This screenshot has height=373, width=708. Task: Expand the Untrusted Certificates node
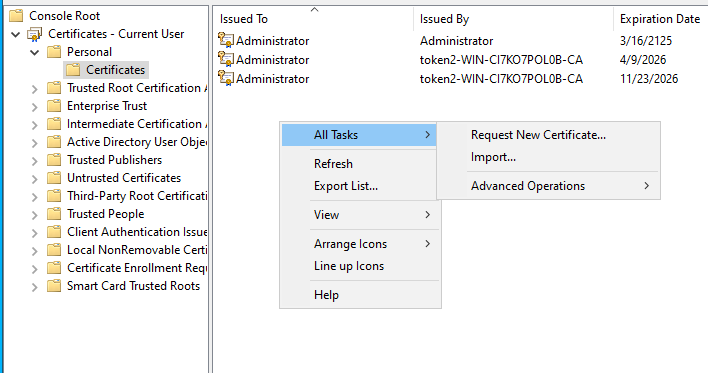[35, 179]
